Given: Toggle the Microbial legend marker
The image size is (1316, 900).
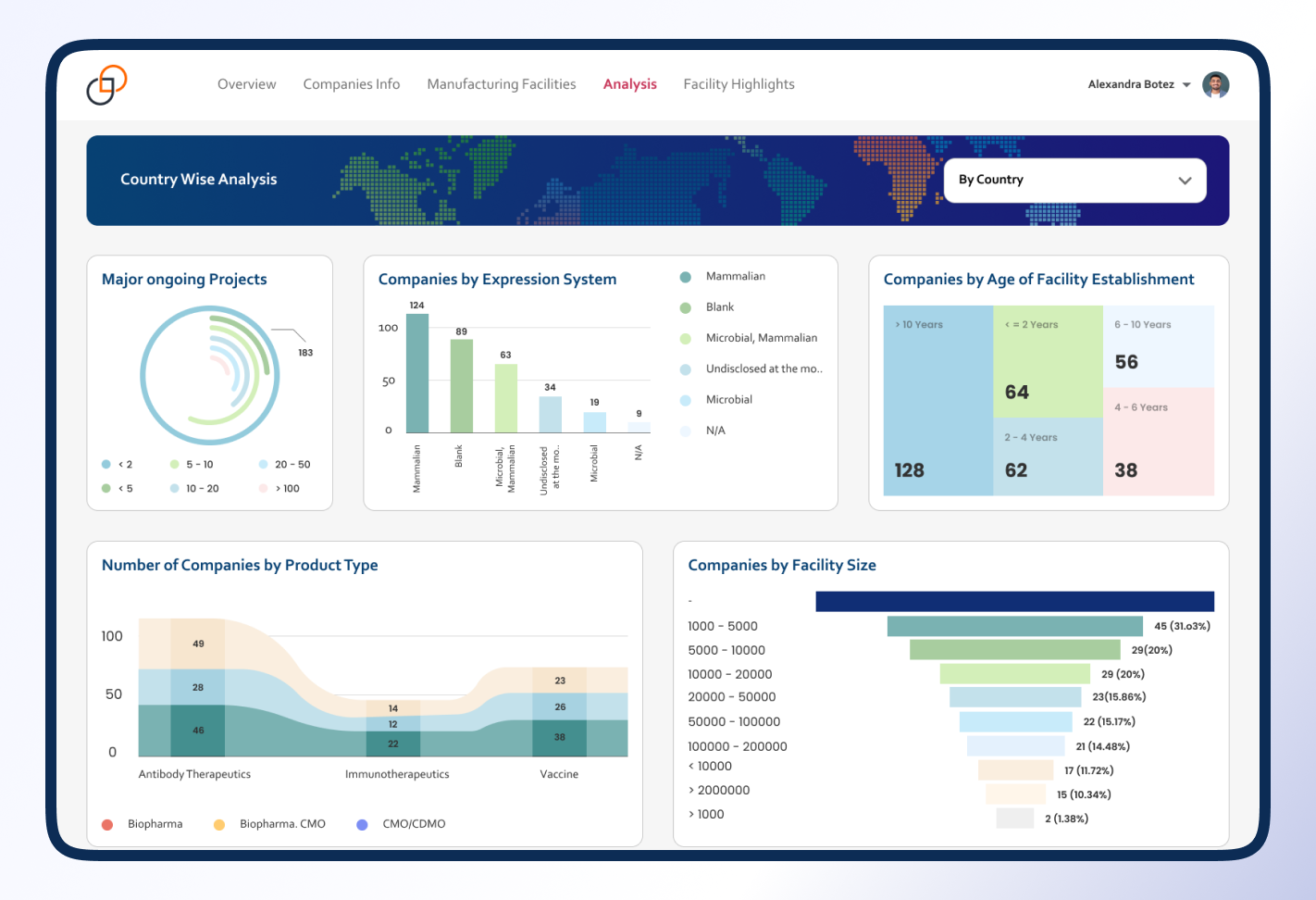Looking at the screenshot, I should pyautogui.click(x=686, y=400).
